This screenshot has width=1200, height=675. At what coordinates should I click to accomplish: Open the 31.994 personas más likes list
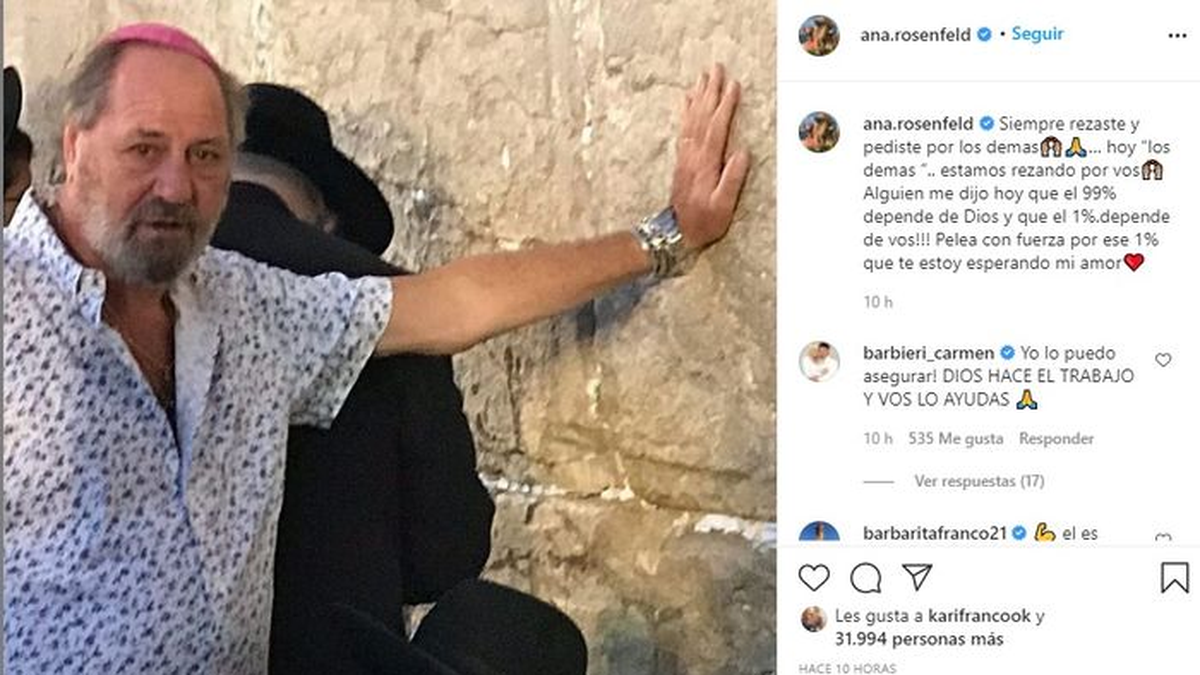tap(920, 639)
